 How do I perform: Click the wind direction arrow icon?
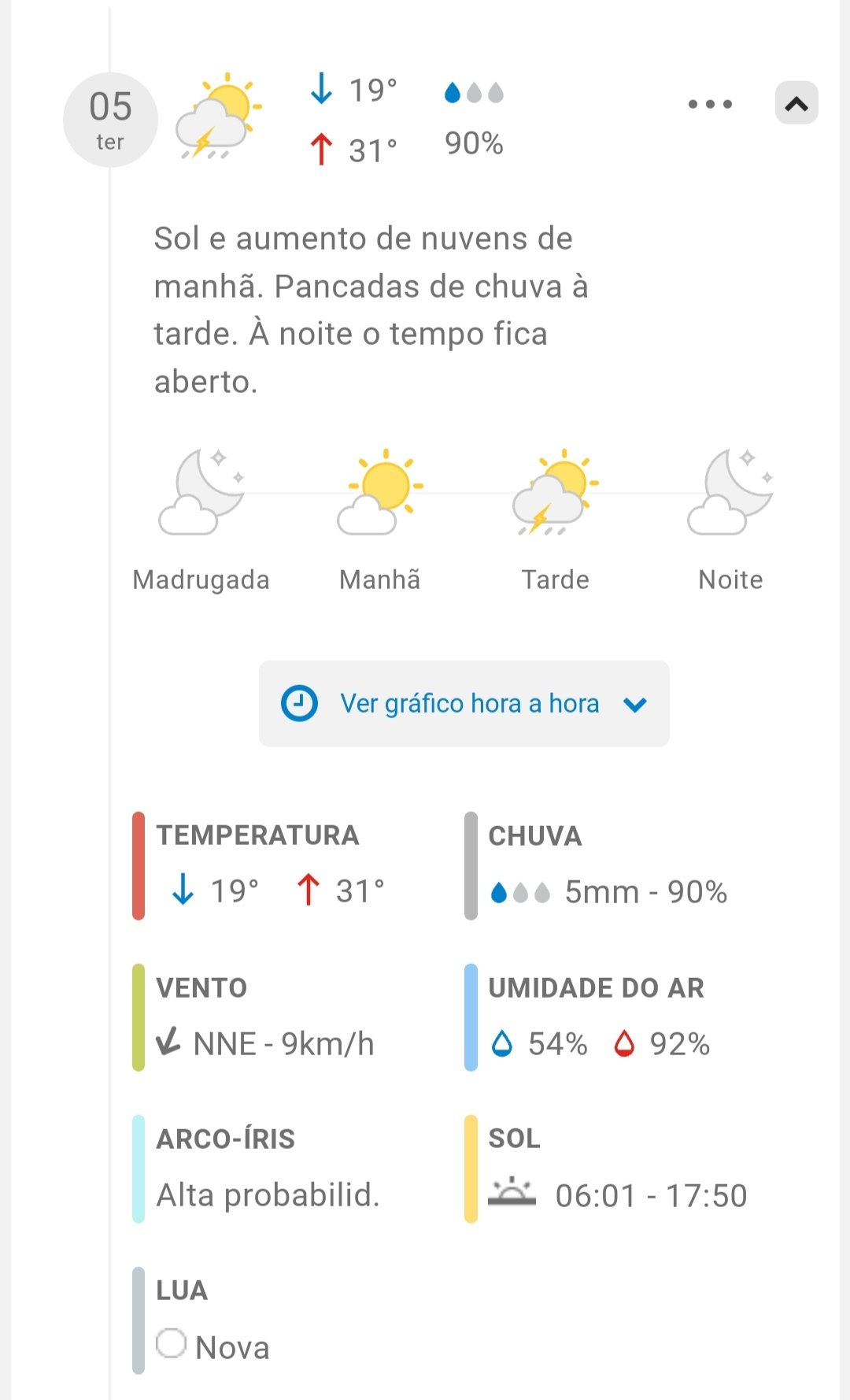click(x=168, y=1043)
